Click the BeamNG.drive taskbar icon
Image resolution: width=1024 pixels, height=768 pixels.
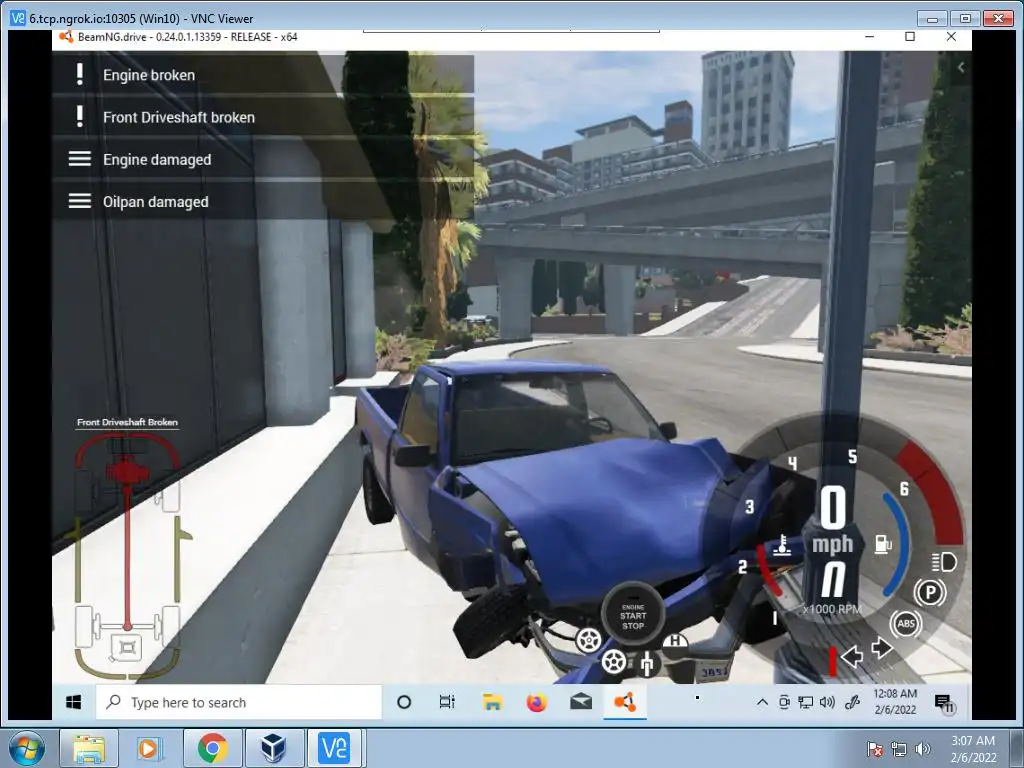(625, 702)
